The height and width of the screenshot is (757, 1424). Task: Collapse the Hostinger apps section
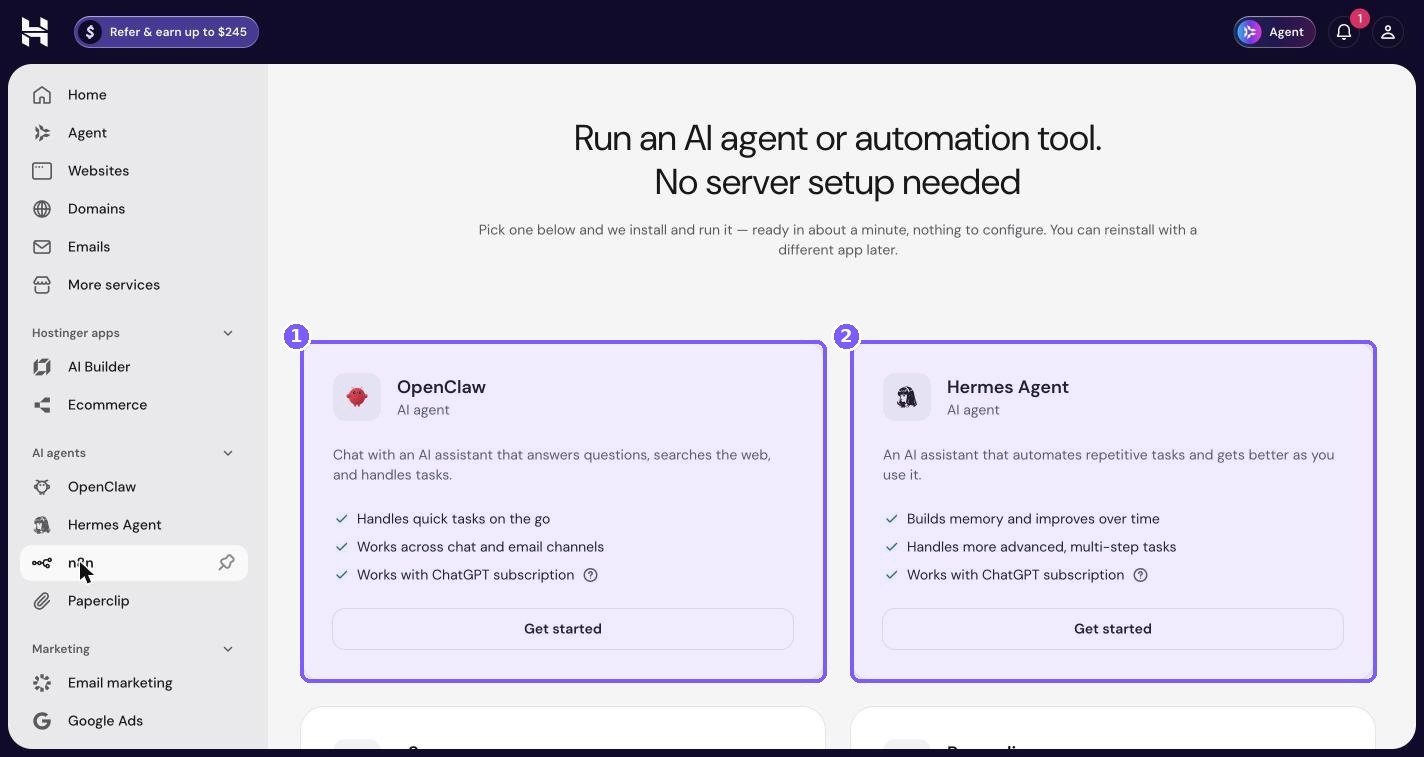[228, 333]
